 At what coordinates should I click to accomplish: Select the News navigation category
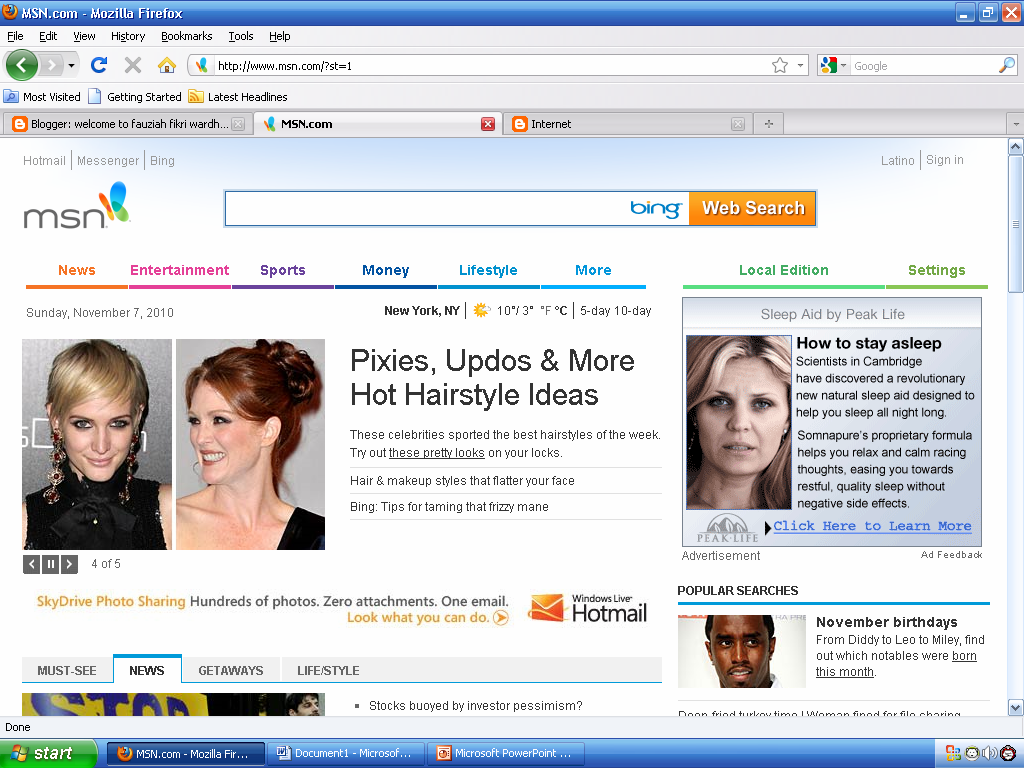click(76, 270)
